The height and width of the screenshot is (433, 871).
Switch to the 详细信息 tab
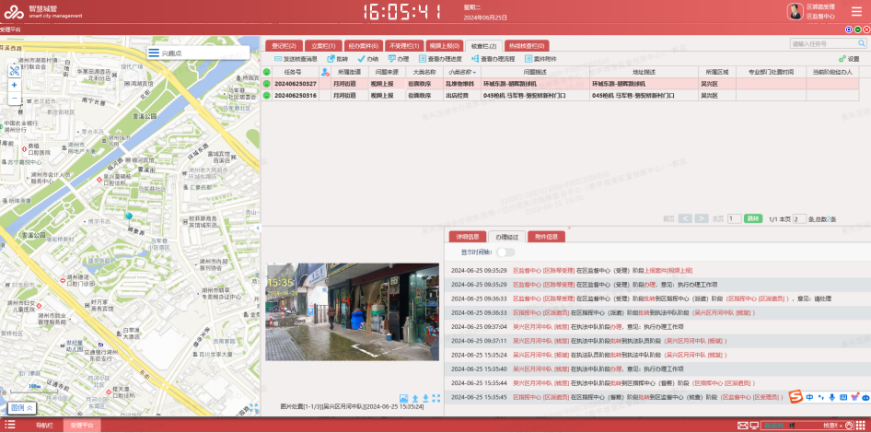(x=468, y=237)
